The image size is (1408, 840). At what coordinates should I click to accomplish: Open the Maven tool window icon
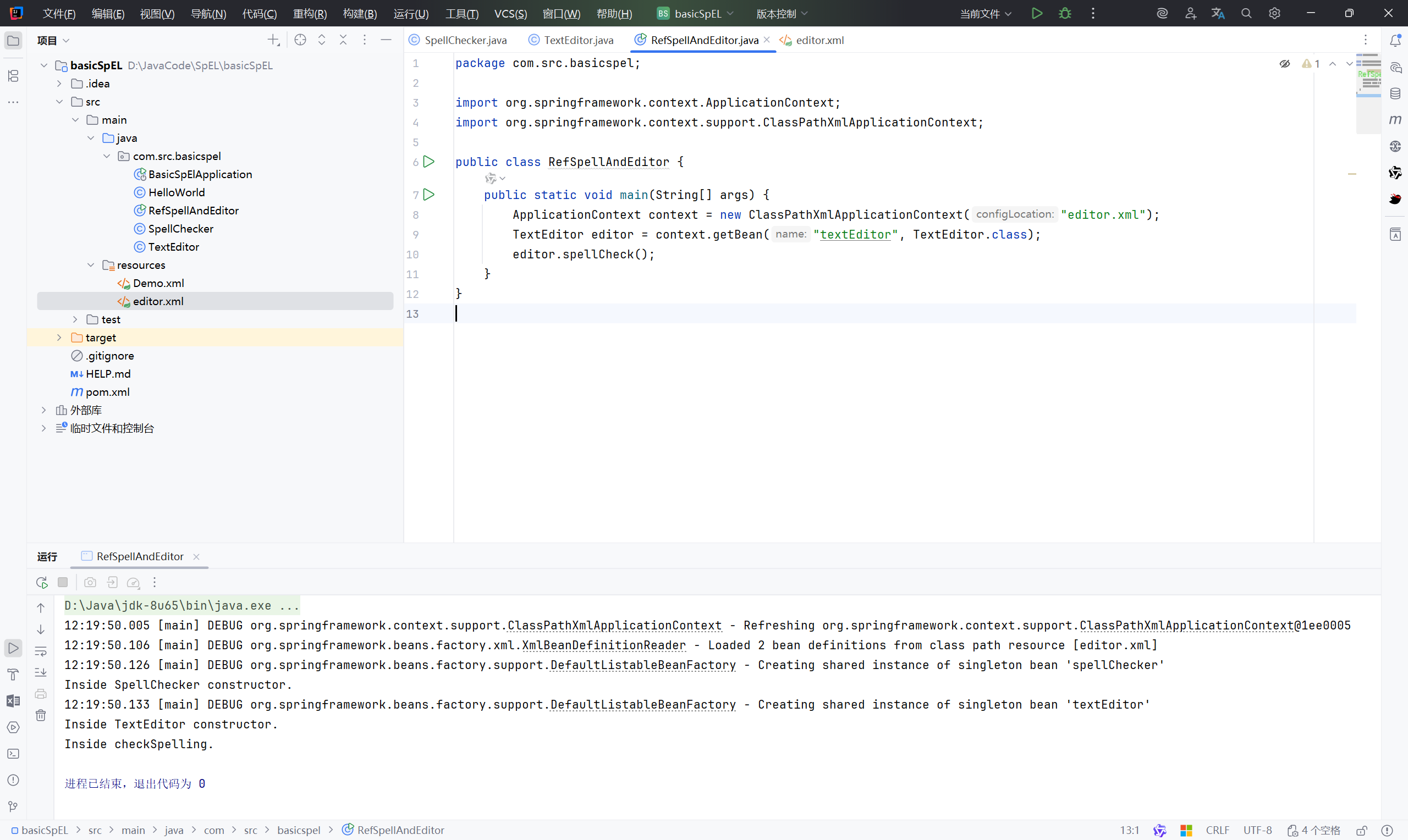[1395, 119]
